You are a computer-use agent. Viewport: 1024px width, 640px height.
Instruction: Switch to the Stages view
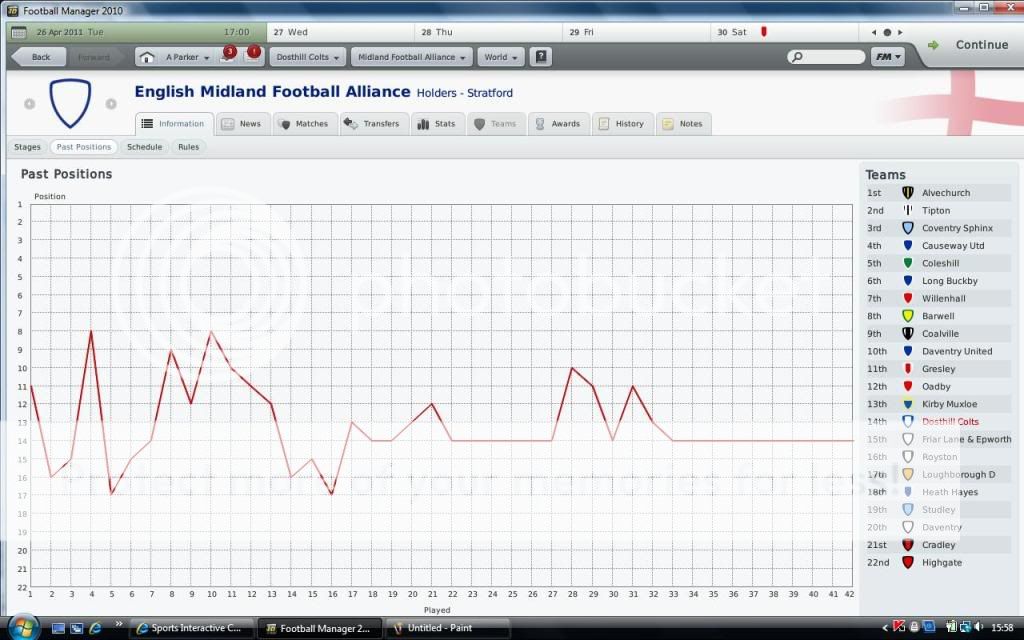[x=27, y=147]
